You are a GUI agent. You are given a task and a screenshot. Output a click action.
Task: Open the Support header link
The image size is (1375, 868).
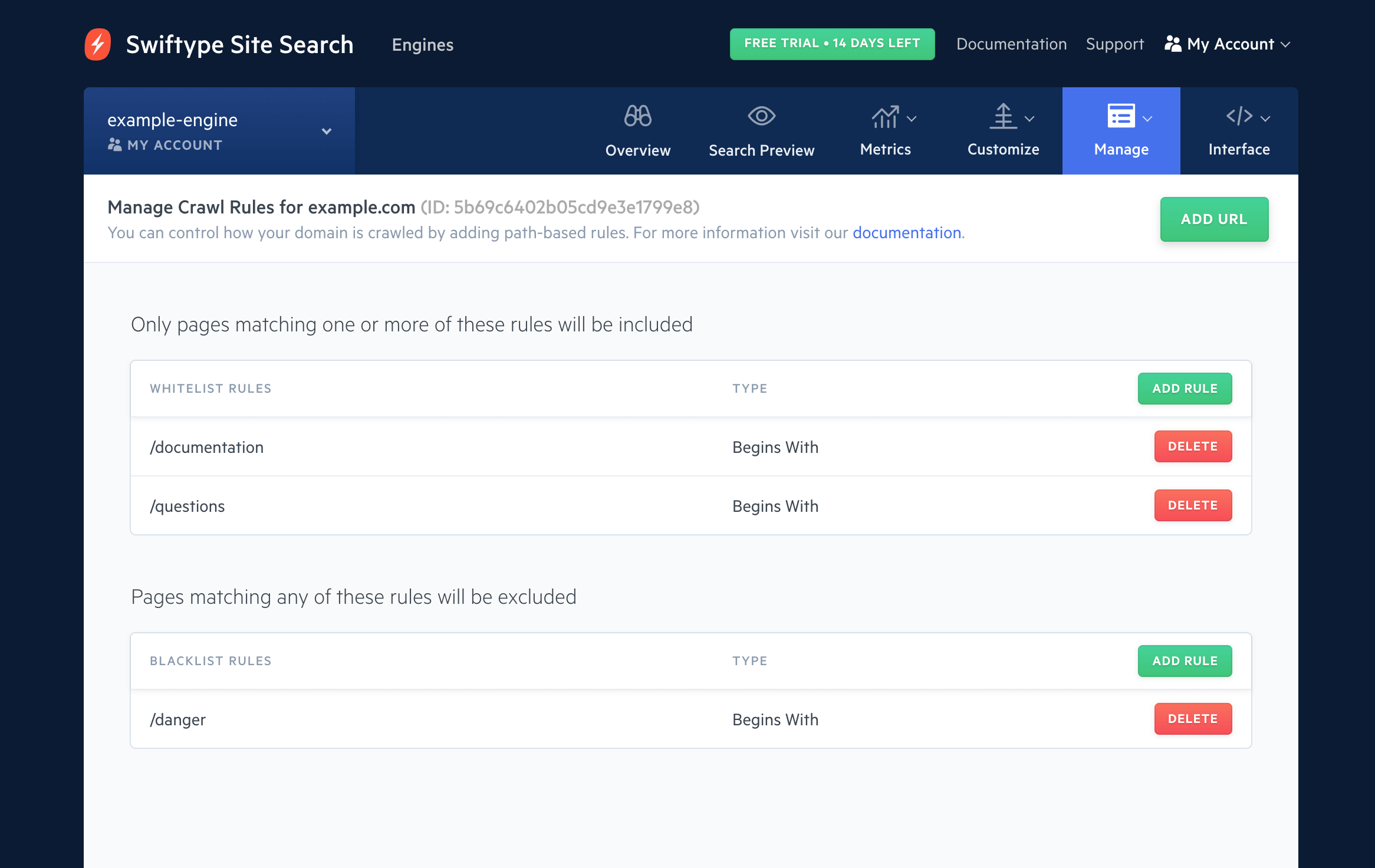[1114, 44]
